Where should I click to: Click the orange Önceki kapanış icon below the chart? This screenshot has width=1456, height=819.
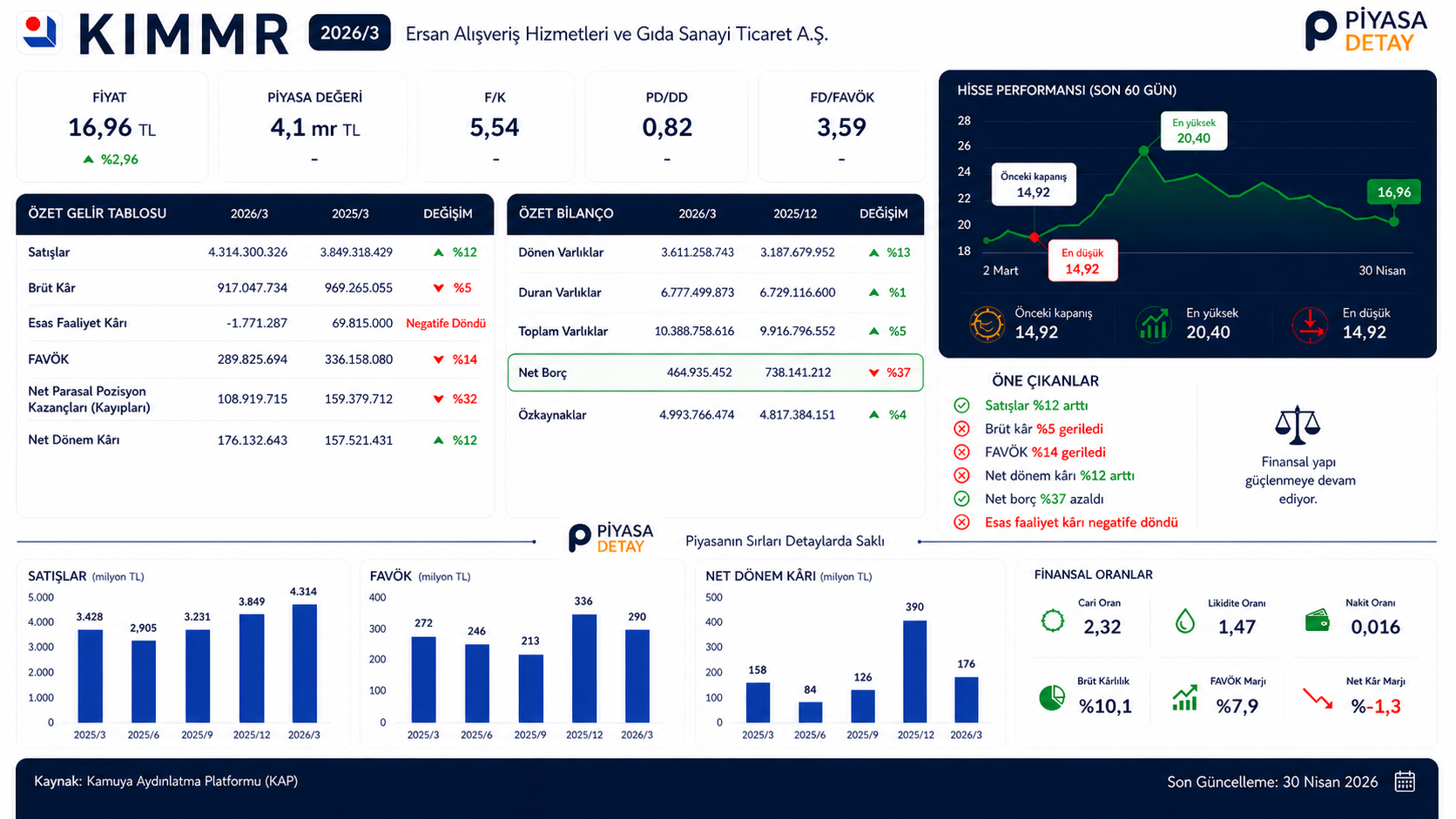coord(988,324)
